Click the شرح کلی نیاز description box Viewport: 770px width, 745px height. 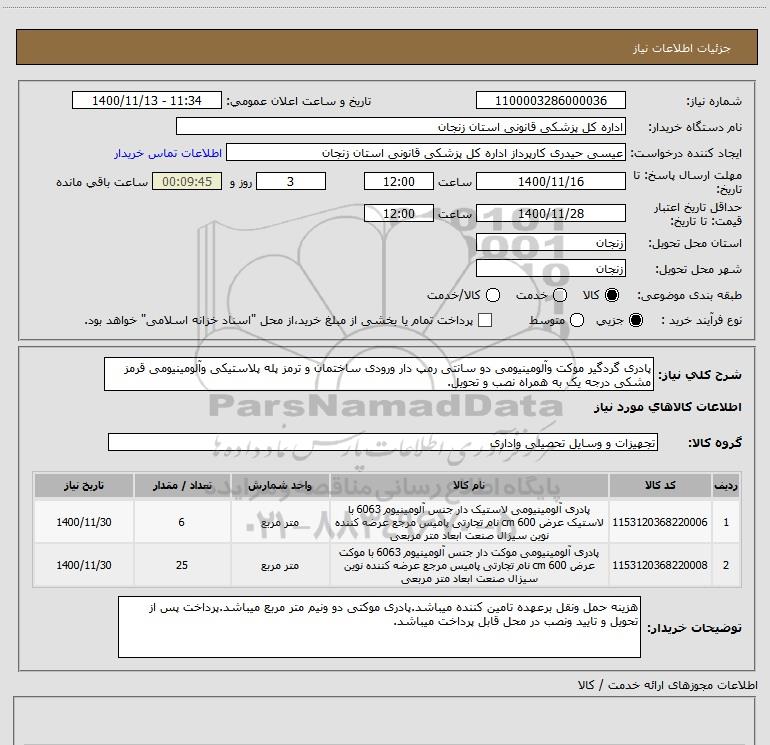click(379, 374)
